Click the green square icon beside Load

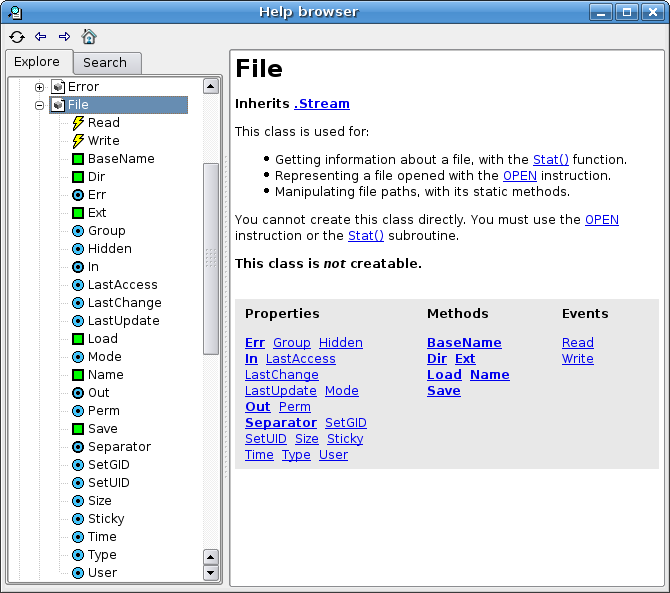78,339
